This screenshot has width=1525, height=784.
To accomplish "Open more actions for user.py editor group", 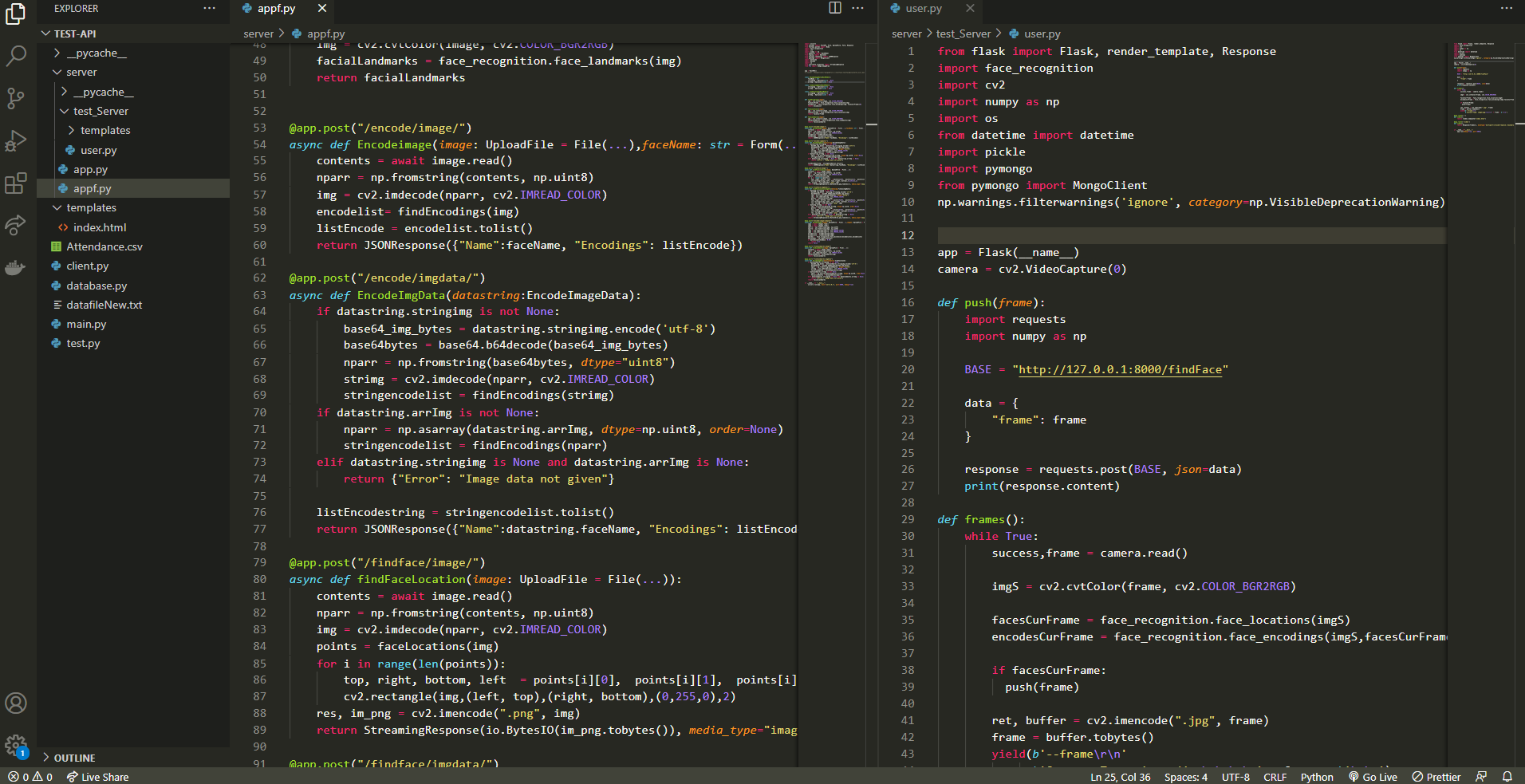I will 1506,8.
